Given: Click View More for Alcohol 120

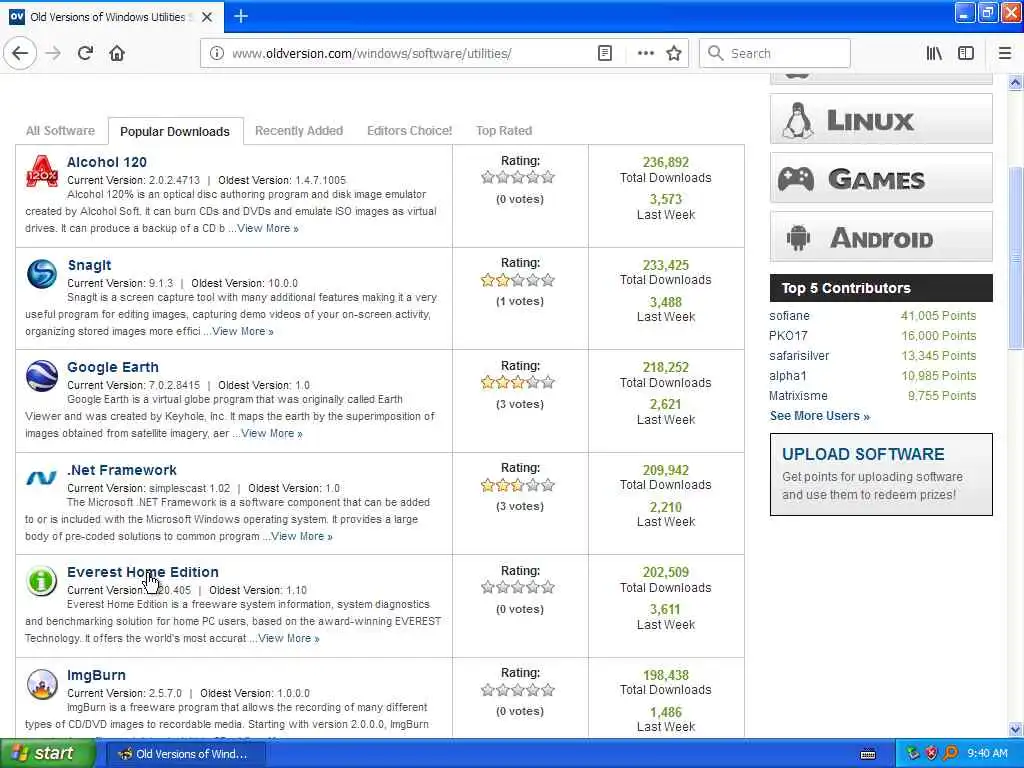Looking at the screenshot, I should (x=268, y=229).
